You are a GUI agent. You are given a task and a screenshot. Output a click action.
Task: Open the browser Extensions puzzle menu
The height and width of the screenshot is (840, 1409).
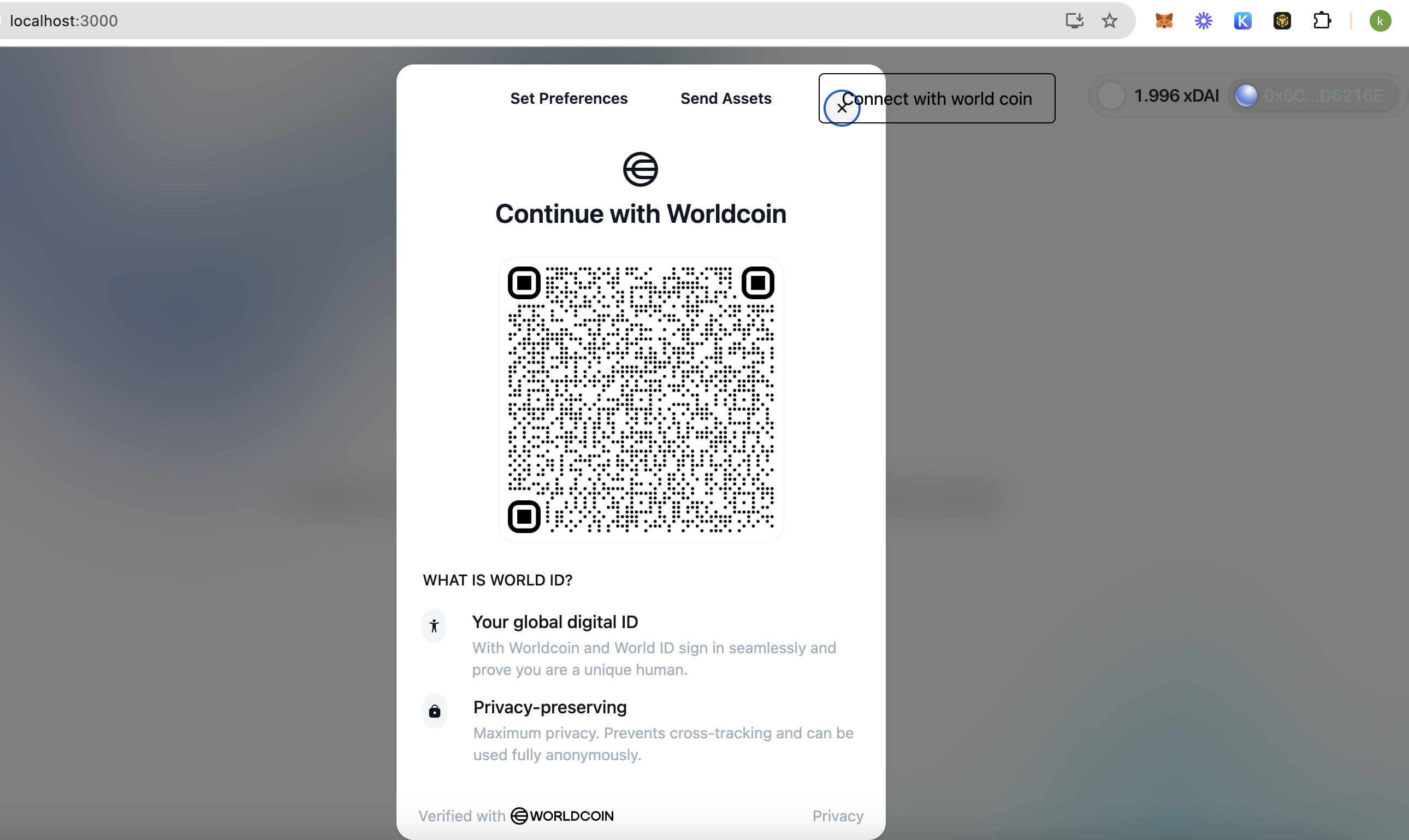pyautogui.click(x=1322, y=21)
